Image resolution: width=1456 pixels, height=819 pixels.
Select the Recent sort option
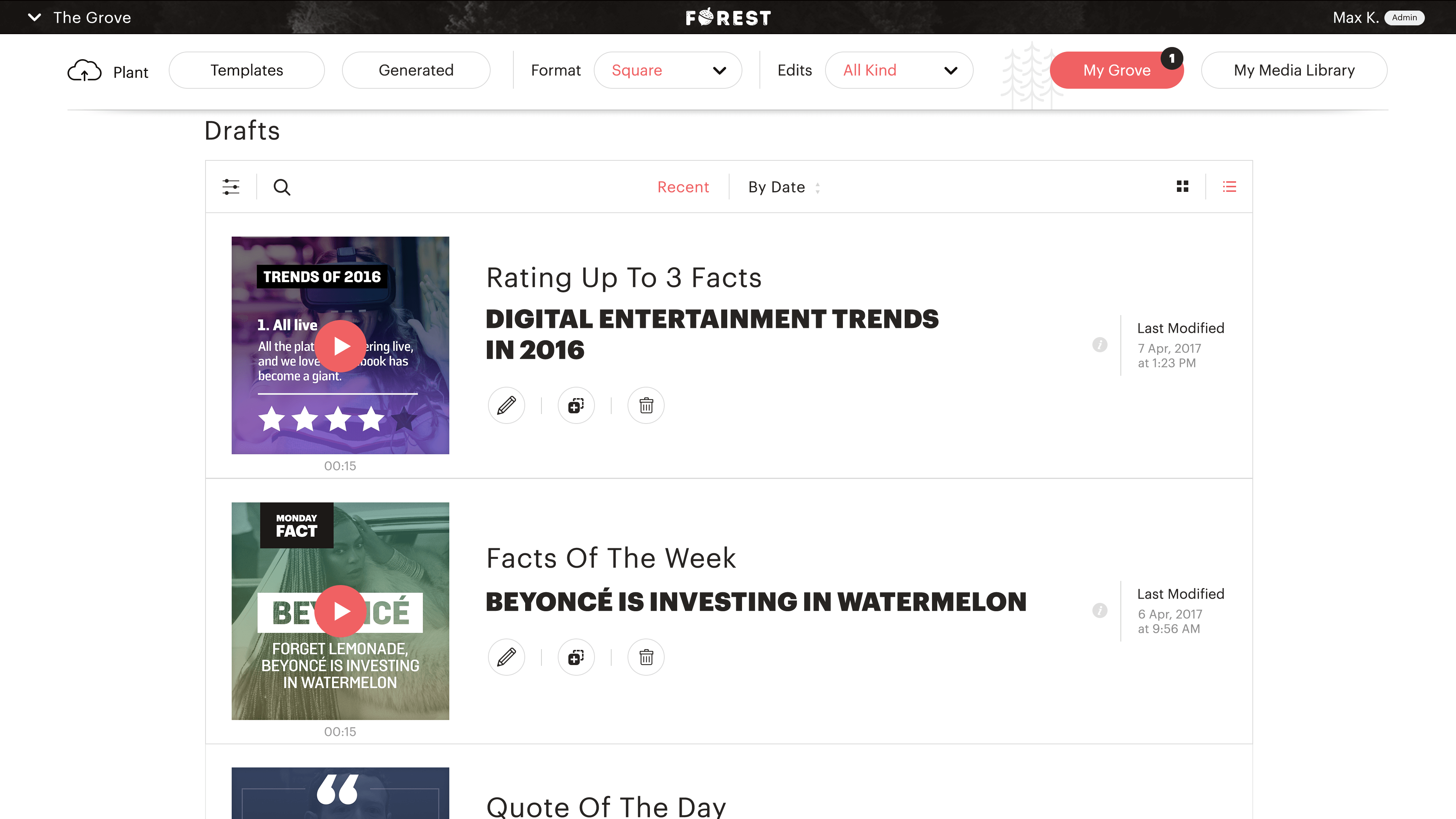pos(683,187)
